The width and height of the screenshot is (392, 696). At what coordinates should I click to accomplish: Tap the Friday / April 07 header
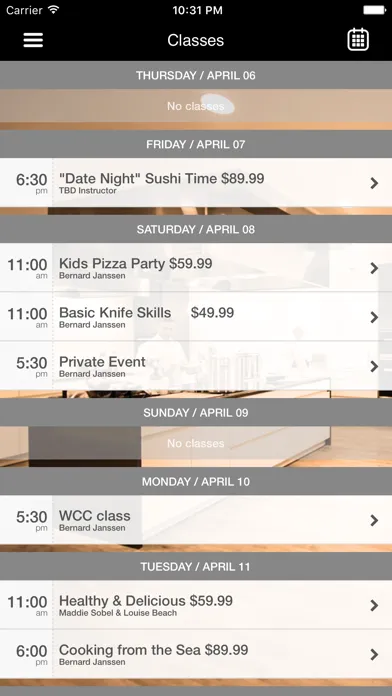[x=196, y=144]
